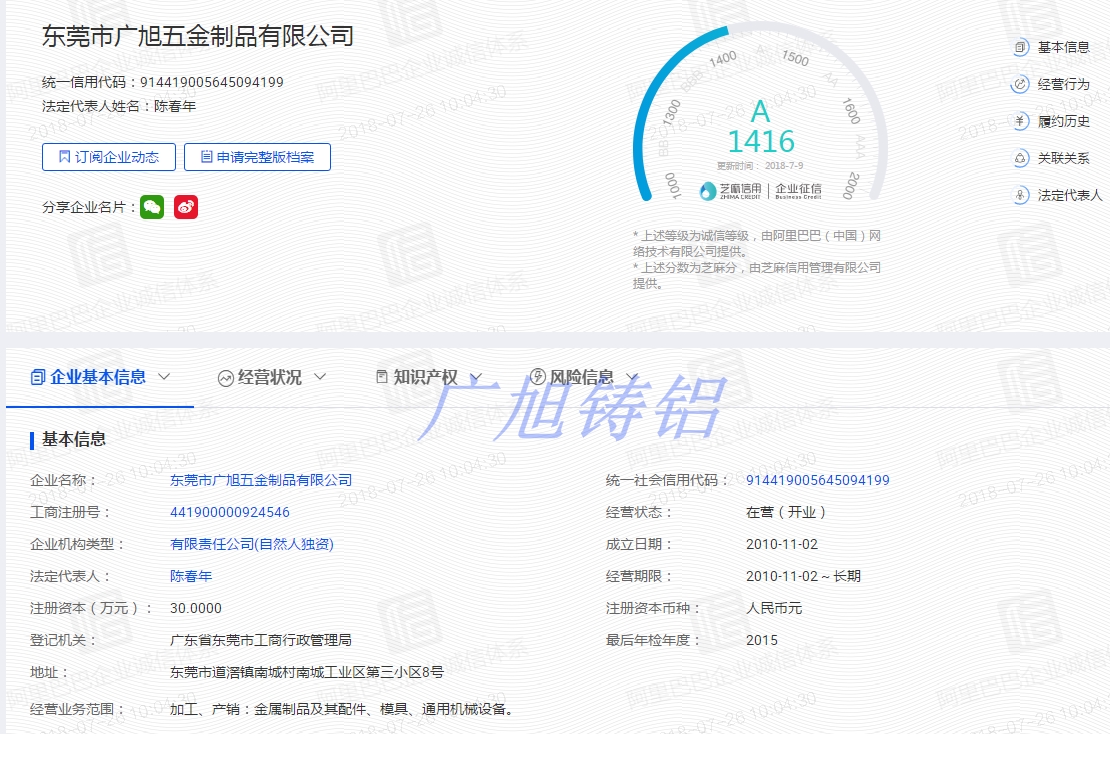Click the 基本信息 sidebar icon
This screenshot has width=1110, height=772.
[x=1020, y=47]
